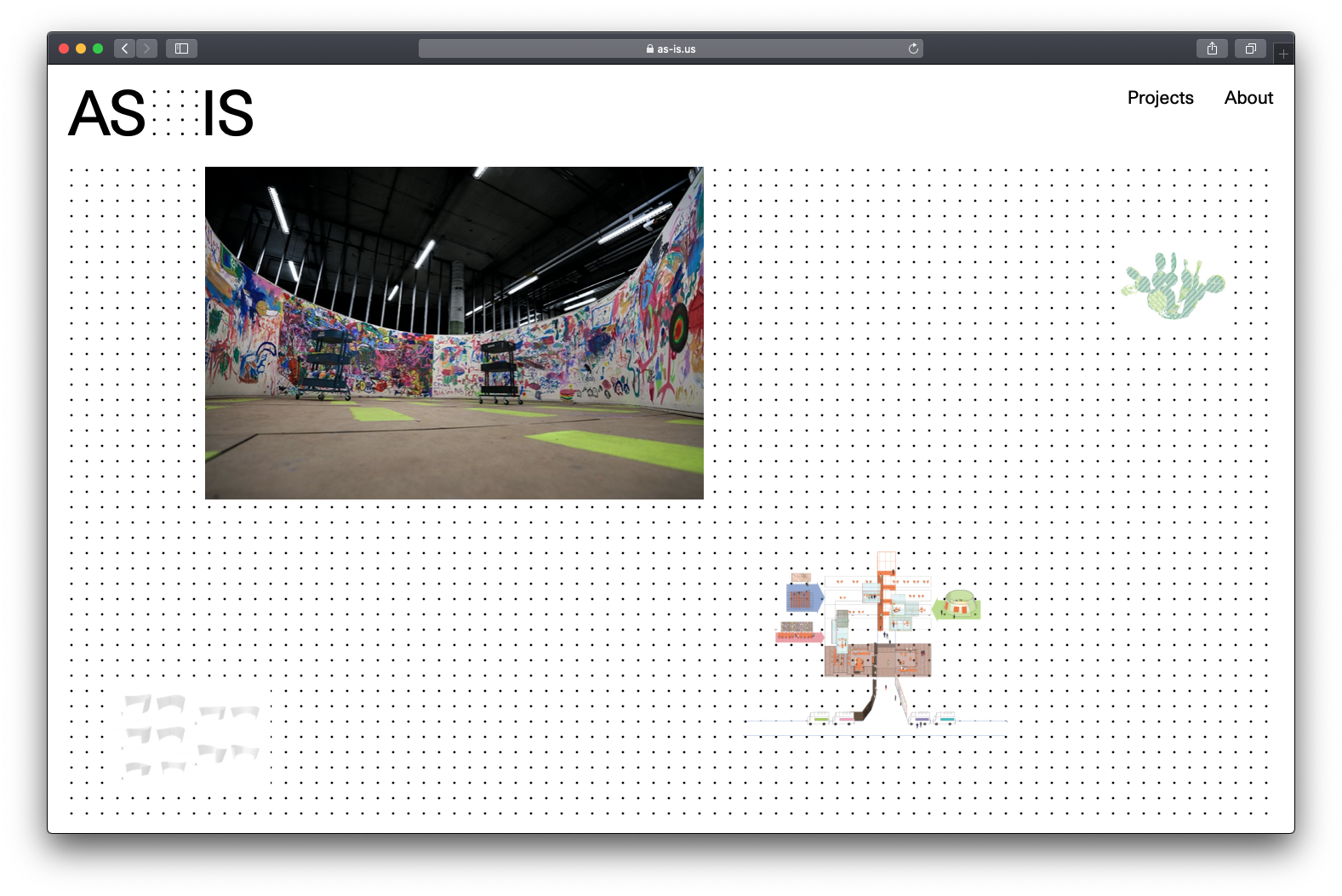The image size is (1342, 896).
Task: Open the colorful graffiti room photo
Action: coord(454,333)
